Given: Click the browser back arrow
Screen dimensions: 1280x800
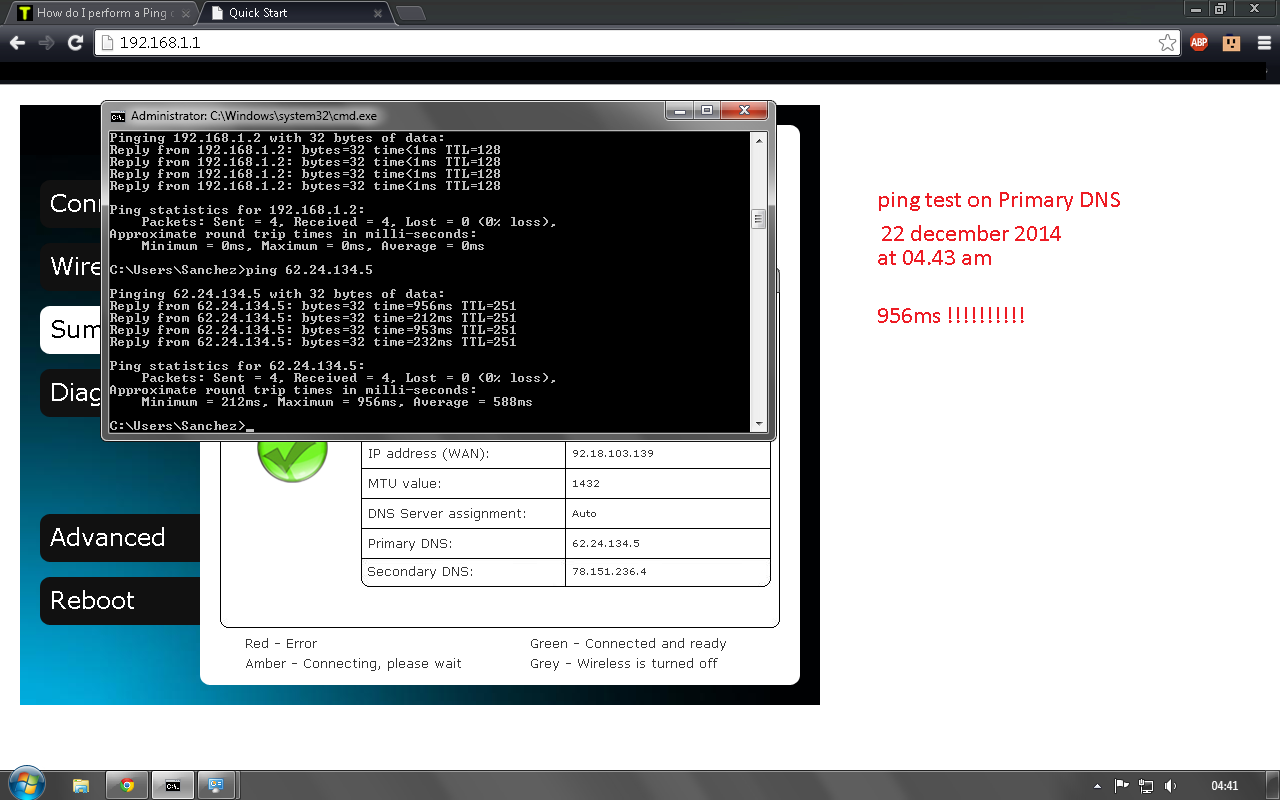Looking at the screenshot, I should point(17,43).
